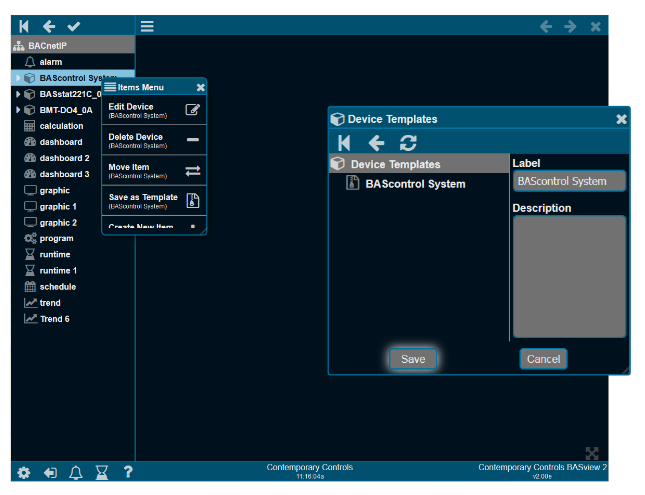The image size is (645, 495).
Task: Click back arrow in Device Templates dialog
Action: (376, 143)
